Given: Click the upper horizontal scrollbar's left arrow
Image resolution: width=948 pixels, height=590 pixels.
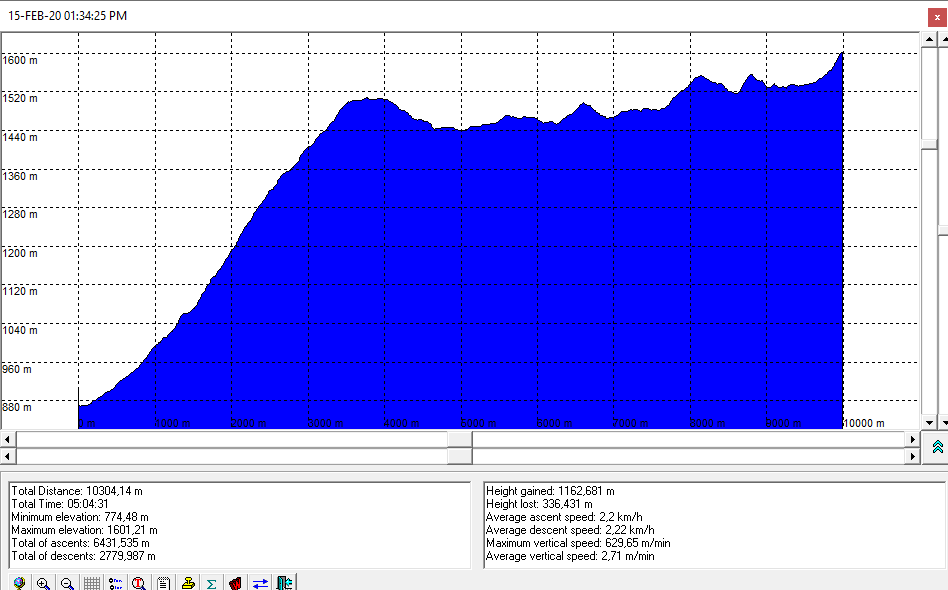Looking at the screenshot, I should tap(8, 439).
